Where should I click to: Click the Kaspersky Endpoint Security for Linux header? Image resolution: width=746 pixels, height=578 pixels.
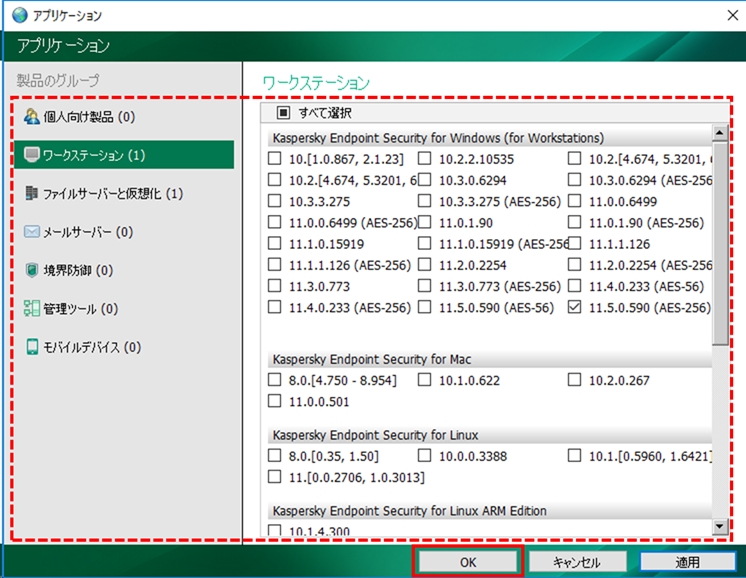pos(490,435)
